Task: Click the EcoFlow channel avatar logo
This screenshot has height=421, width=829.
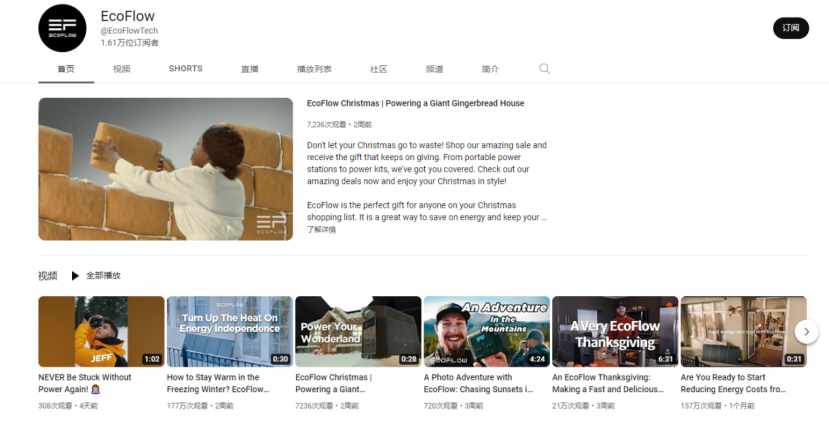Action: pos(62,28)
